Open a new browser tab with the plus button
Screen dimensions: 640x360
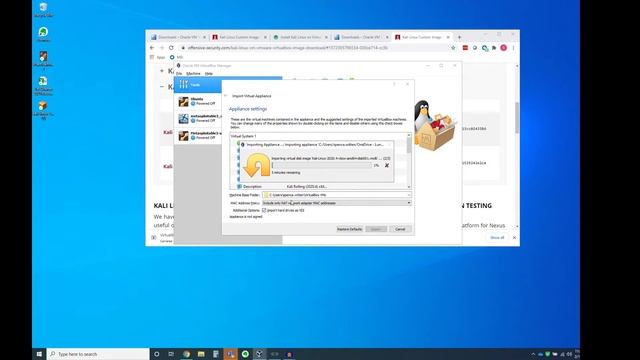[x=459, y=37]
